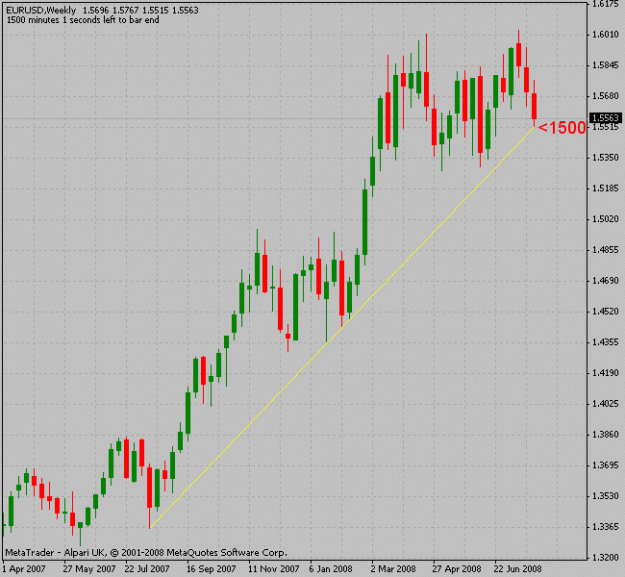Click the 1.3365 price axis label
Viewport: 625px width, 577px height.
click(605, 527)
